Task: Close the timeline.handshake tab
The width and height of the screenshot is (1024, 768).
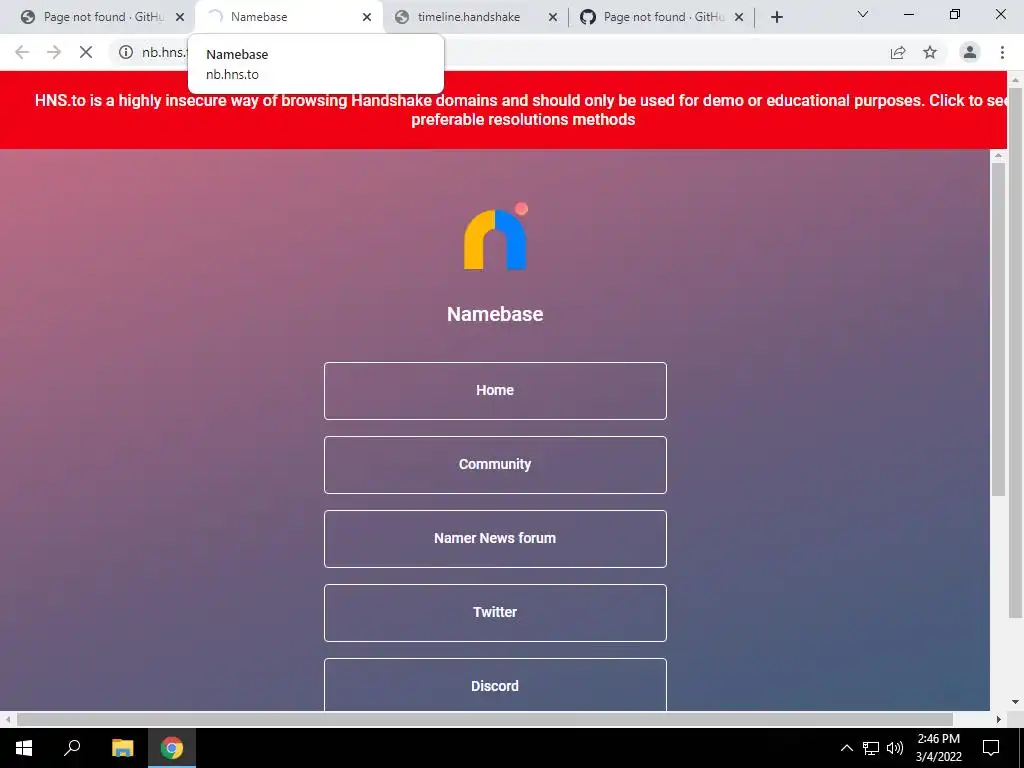Action: [x=553, y=17]
